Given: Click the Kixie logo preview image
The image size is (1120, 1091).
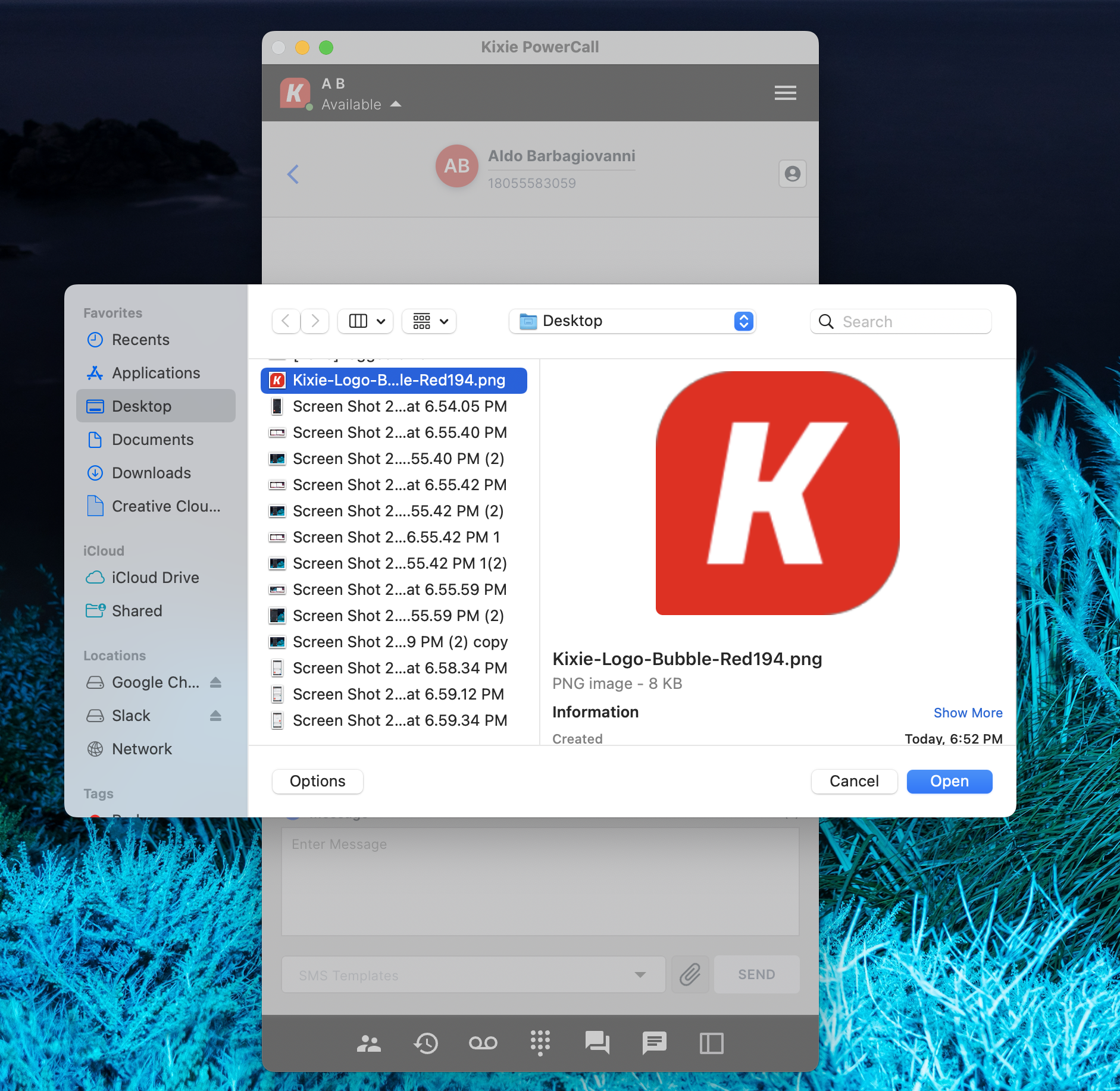Looking at the screenshot, I should pyautogui.click(x=777, y=493).
